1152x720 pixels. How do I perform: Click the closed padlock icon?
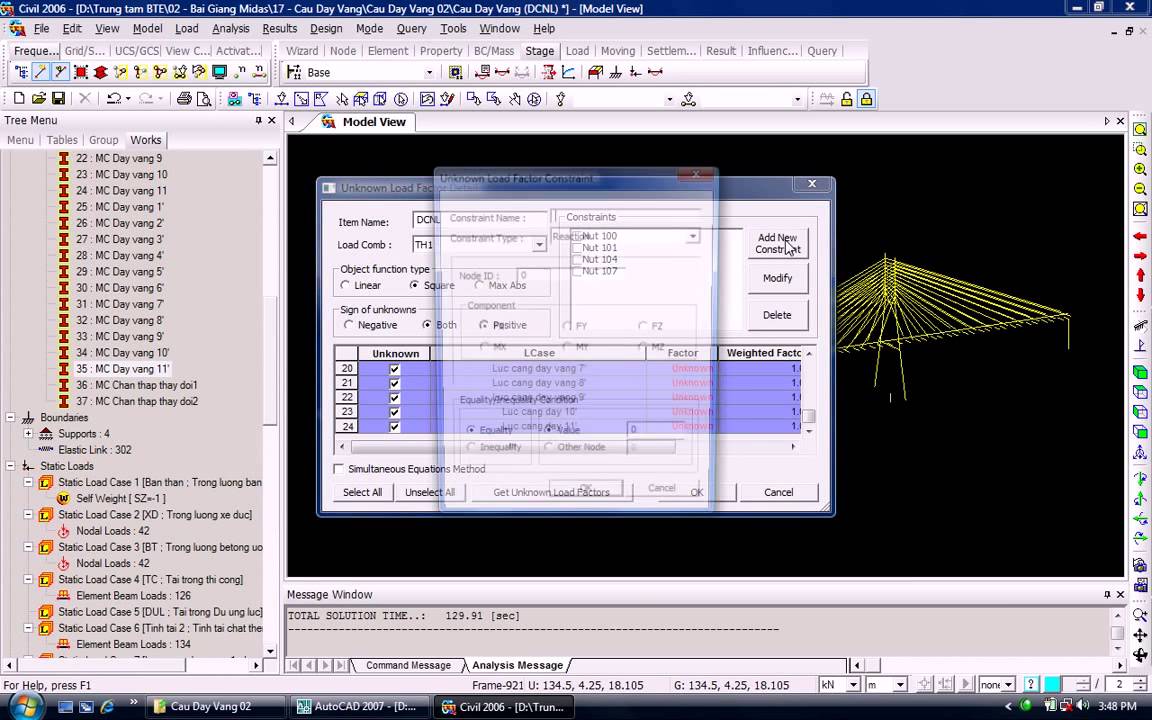866,98
